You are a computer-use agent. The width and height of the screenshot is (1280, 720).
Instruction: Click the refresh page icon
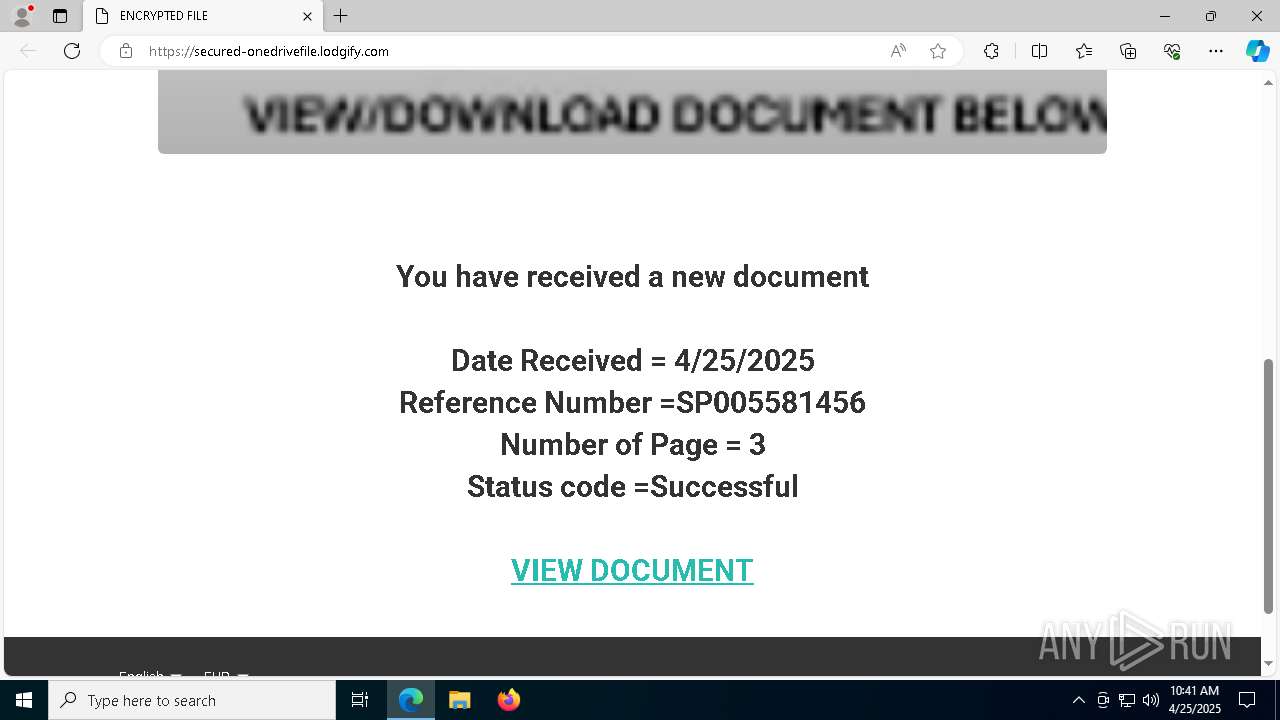[x=72, y=51]
